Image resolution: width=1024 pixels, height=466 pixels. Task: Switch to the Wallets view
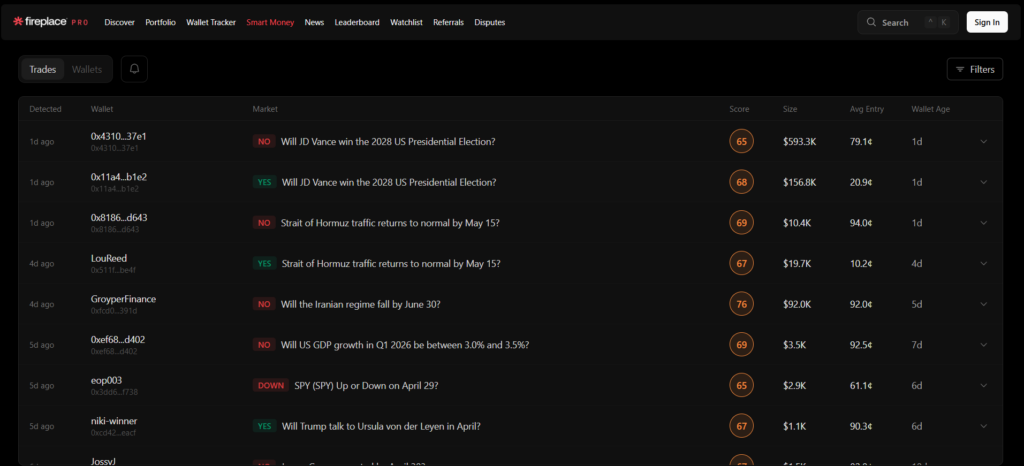87,69
